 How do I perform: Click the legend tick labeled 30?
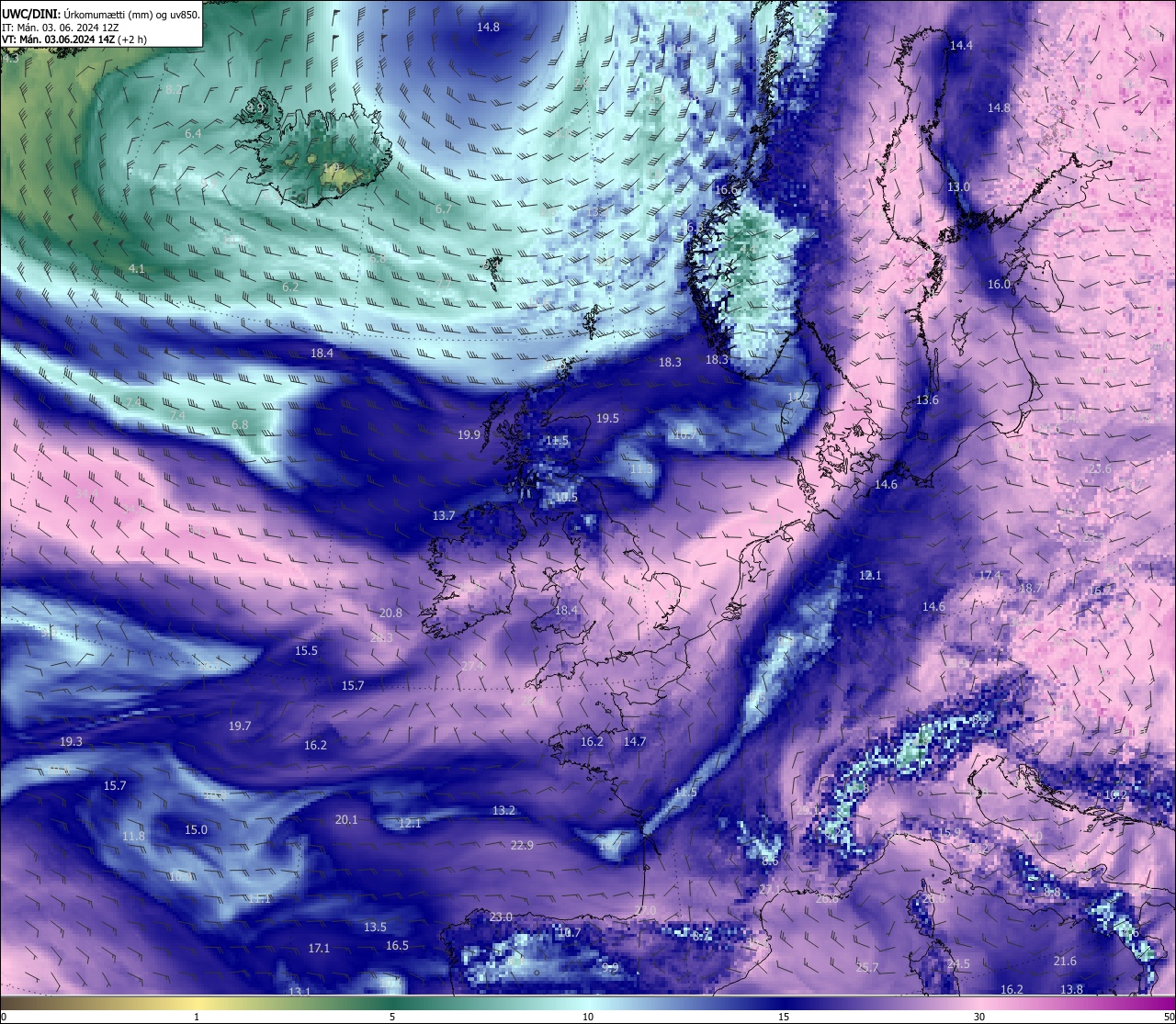pos(979,1017)
